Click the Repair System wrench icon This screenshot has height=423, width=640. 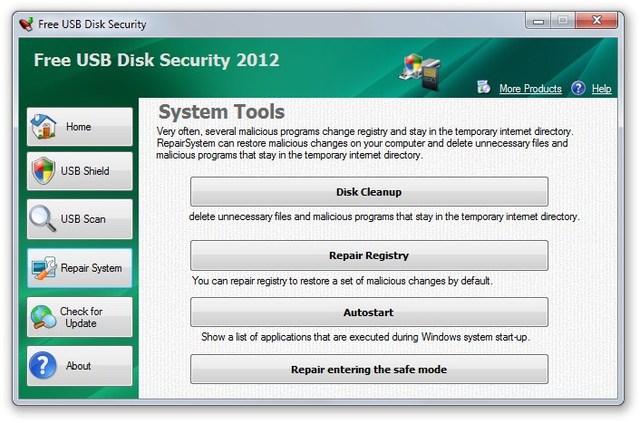point(44,268)
